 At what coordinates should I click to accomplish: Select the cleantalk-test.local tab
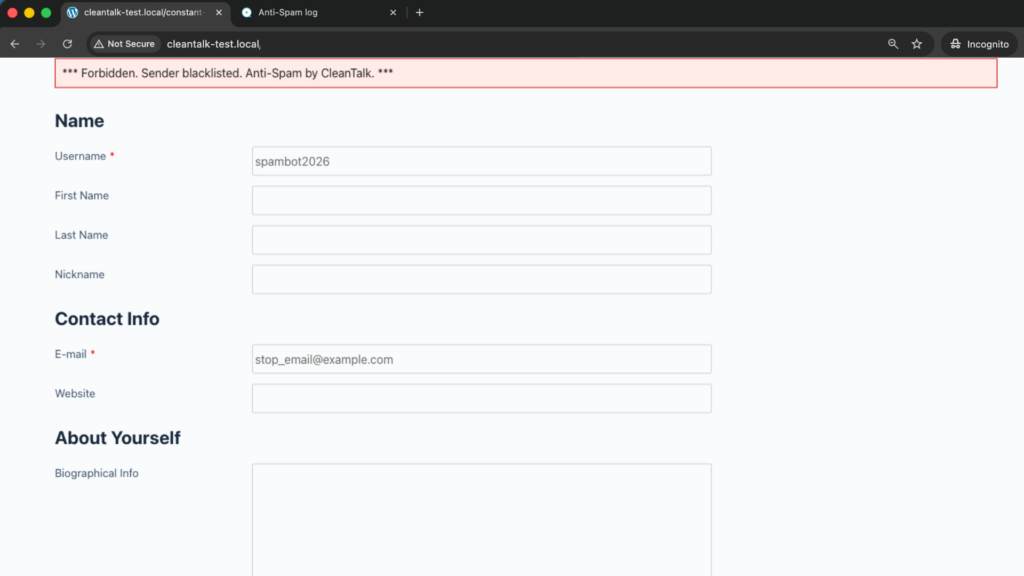coord(145,12)
